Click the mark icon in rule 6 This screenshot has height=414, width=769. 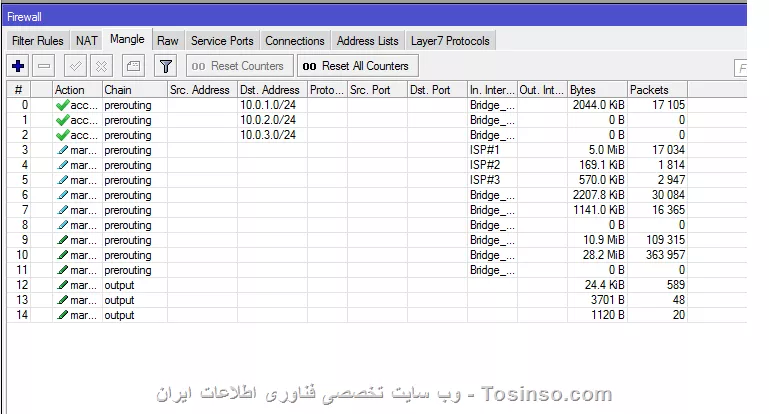[x=62, y=195]
